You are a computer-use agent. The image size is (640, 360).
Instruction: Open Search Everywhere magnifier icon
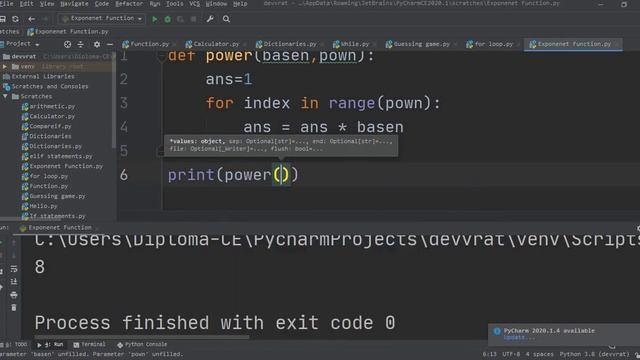(226, 19)
